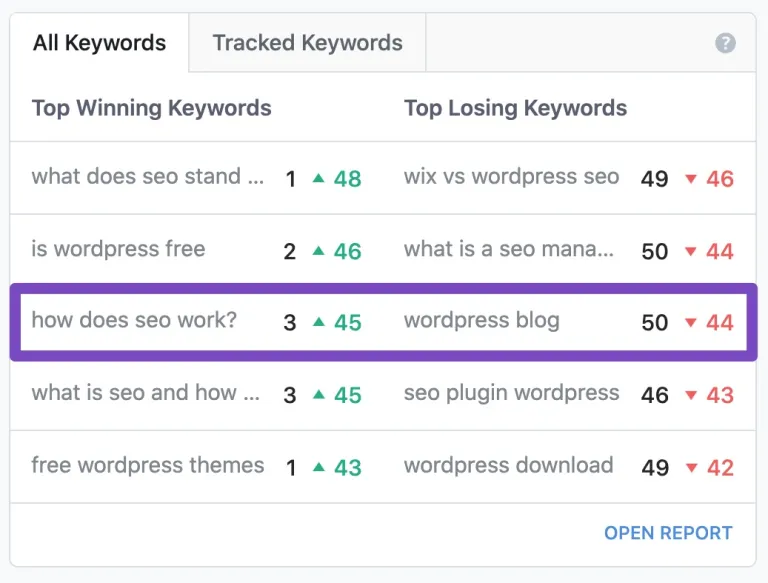The width and height of the screenshot is (768, 583).
Task: Click the 'is wordpress free' keyword
Action: 118,249
